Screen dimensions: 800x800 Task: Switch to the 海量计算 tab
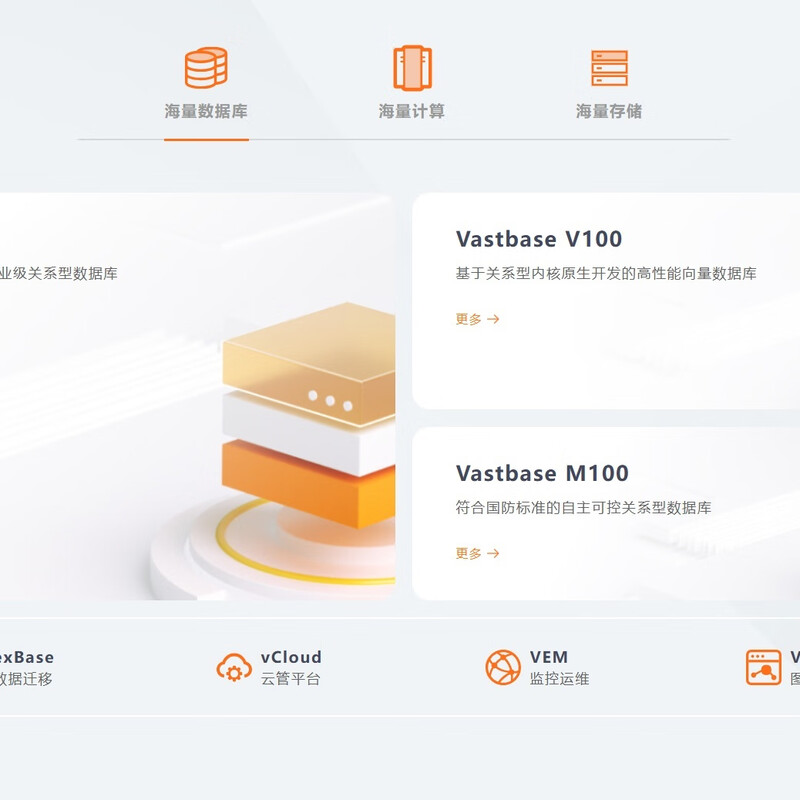[x=412, y=110]
